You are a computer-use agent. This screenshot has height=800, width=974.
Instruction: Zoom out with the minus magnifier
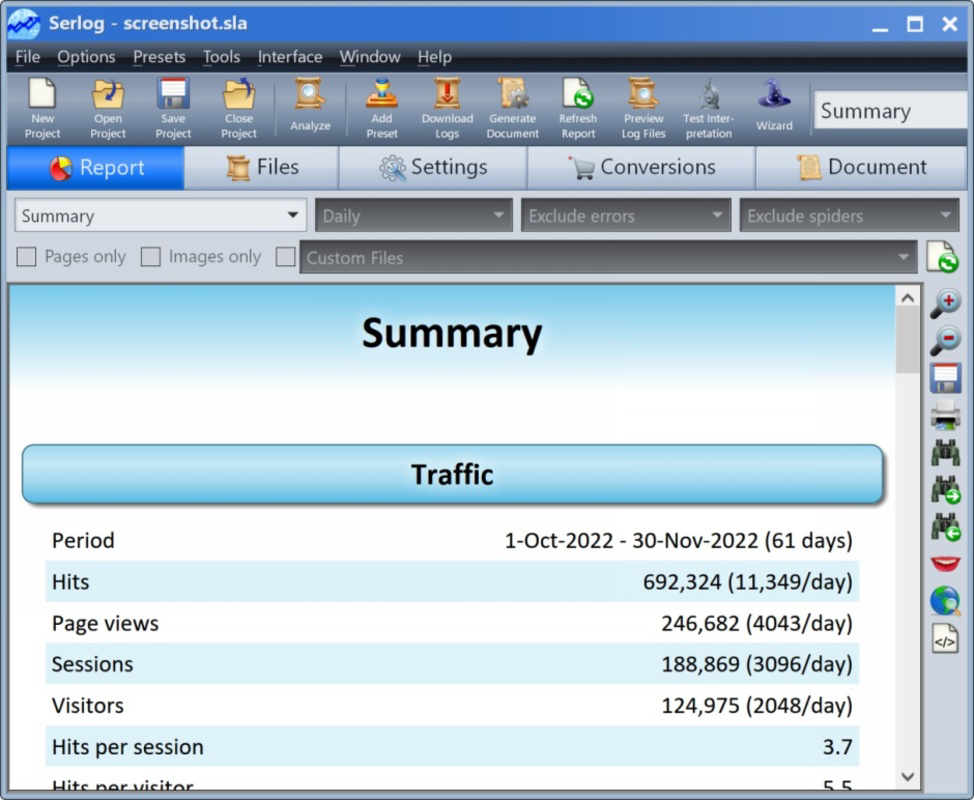point(945,340)
